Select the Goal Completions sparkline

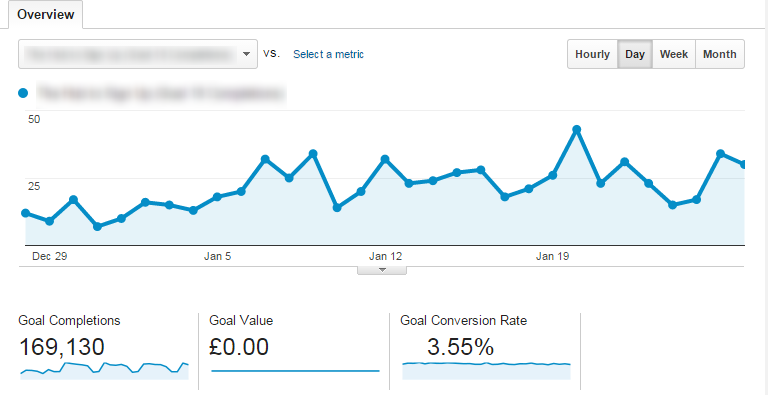pyautogui.click(x=104, y=370)
